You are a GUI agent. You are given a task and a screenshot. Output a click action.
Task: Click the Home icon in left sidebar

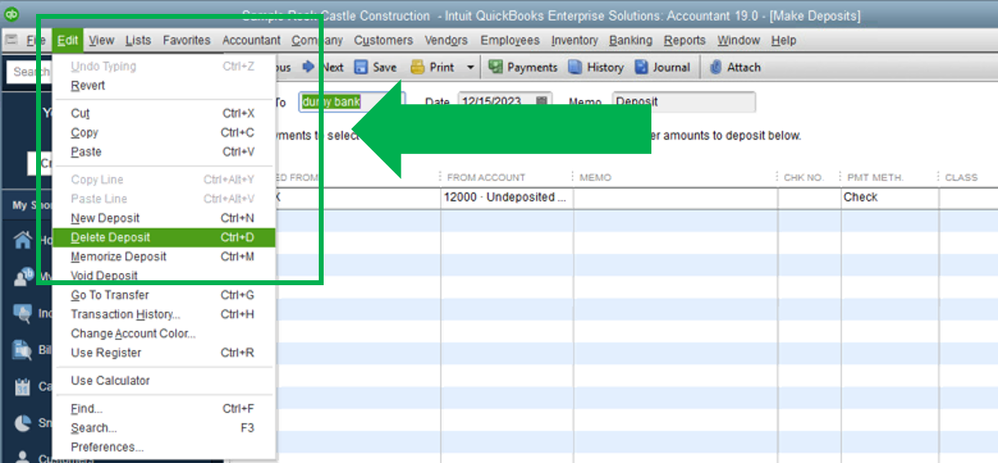tap(23, 240)
